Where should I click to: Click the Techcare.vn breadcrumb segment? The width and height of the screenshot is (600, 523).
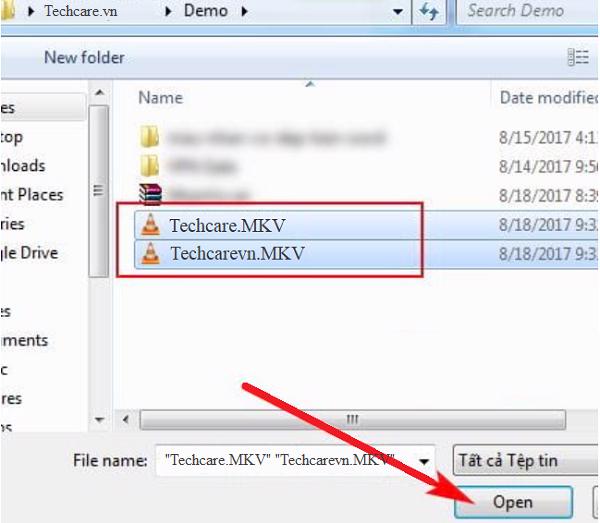click(x=81, y=11)
